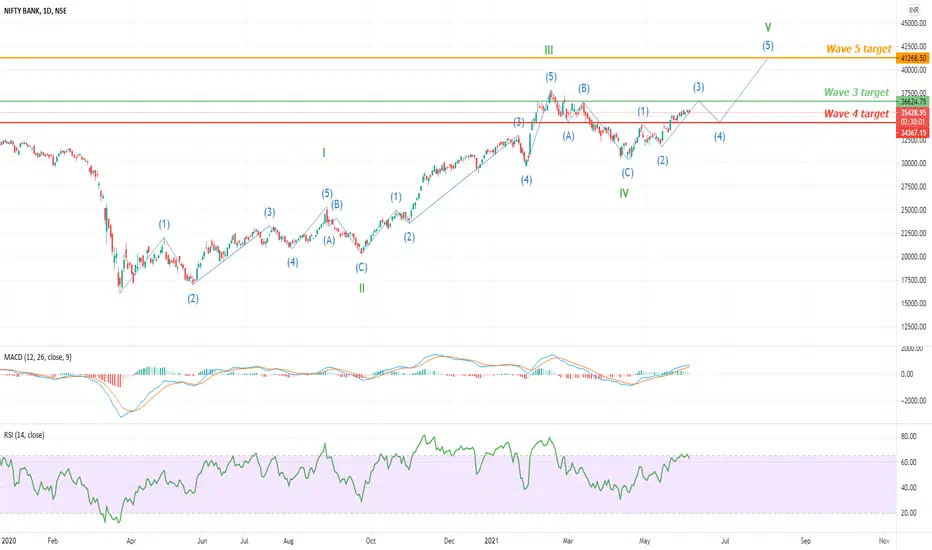Screen dimensions: 932x550
Task: Click the 42500.00 price axis value
Action: pos(914,46)
